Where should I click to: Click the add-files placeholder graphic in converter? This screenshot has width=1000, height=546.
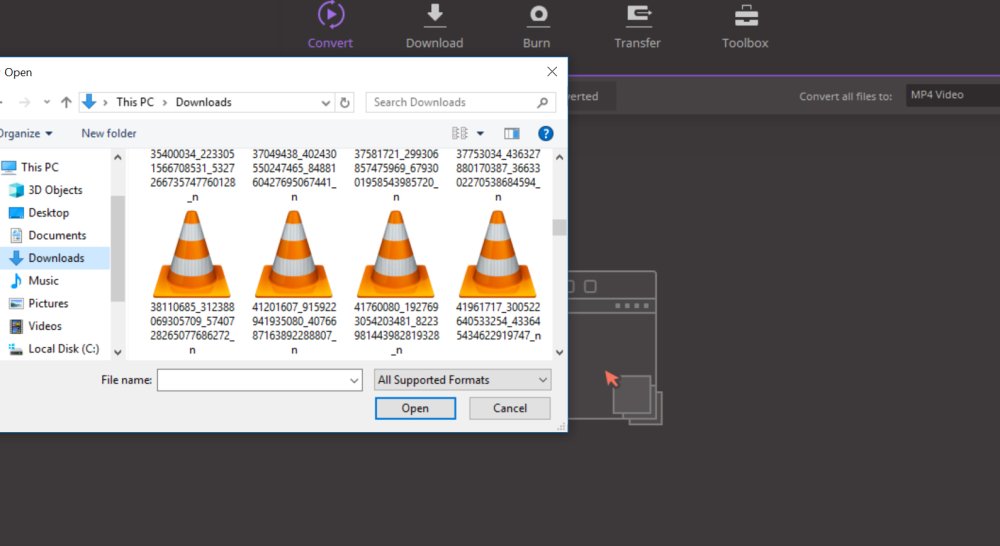coord(615,348)
